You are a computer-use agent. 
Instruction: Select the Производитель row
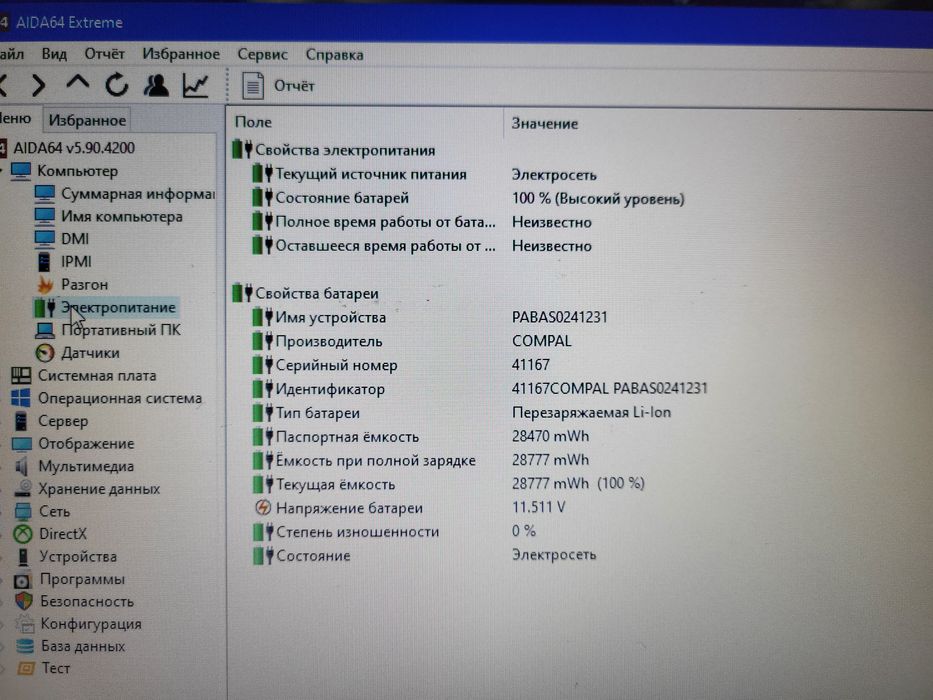(328, 341)
